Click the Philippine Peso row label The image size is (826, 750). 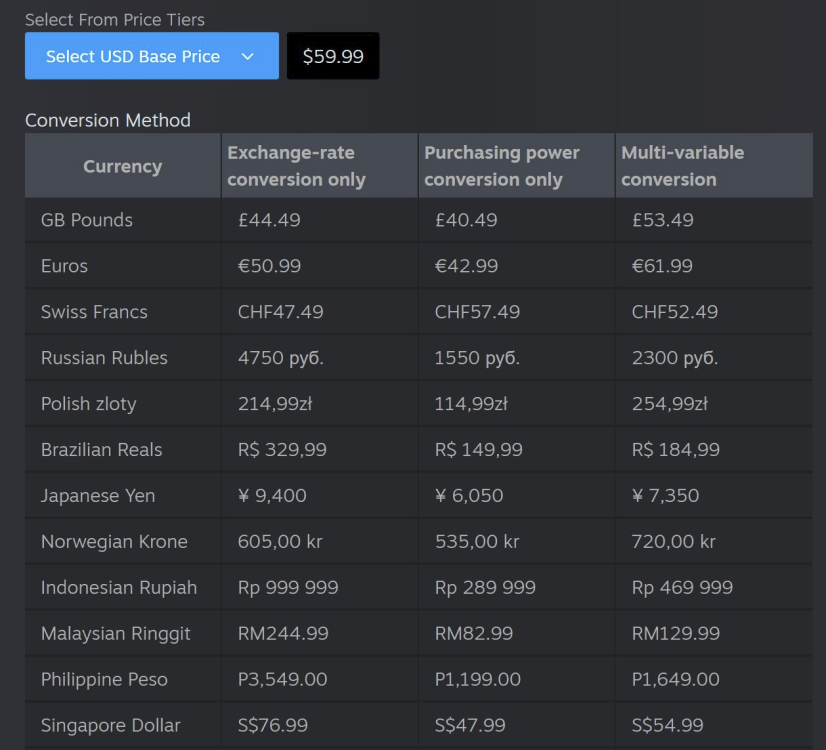(x=104, y=680)
